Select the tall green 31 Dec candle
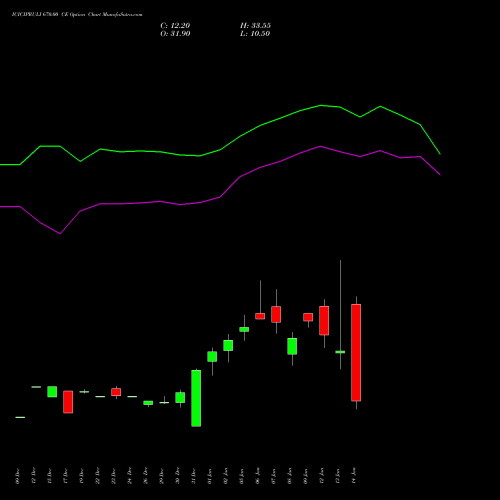500x500 pixels. pyautogui.click(x=196, y=398)
